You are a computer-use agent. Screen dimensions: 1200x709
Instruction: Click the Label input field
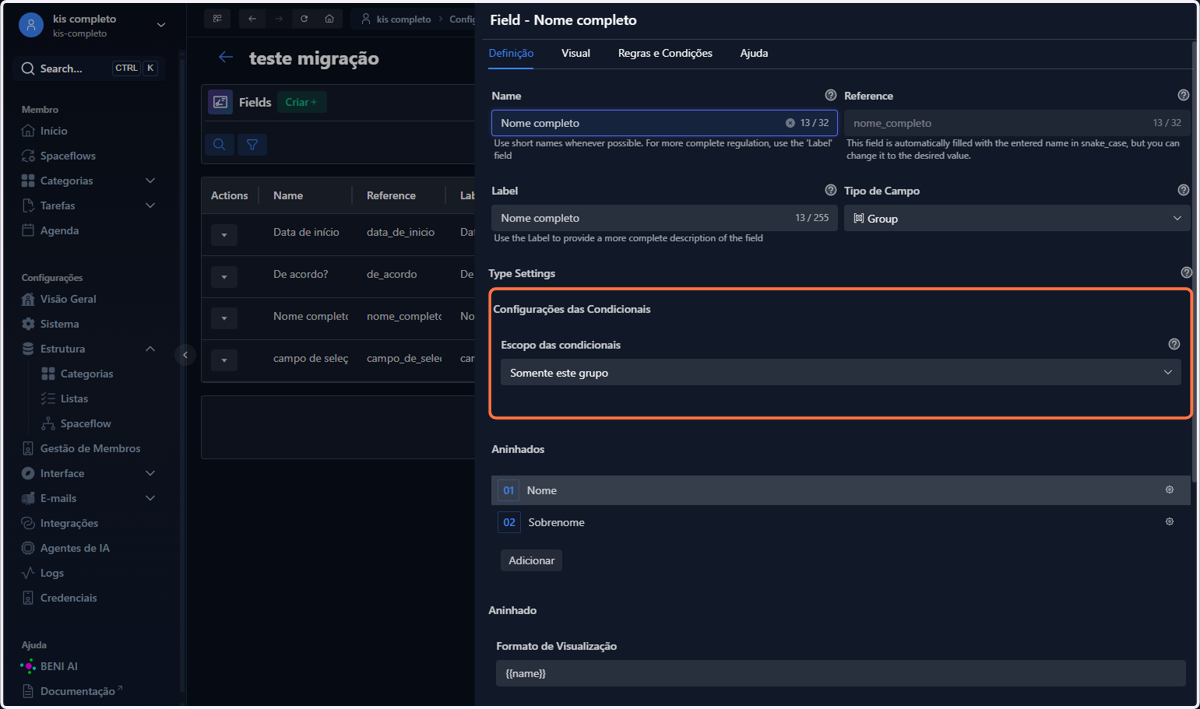tap(664, 218)
